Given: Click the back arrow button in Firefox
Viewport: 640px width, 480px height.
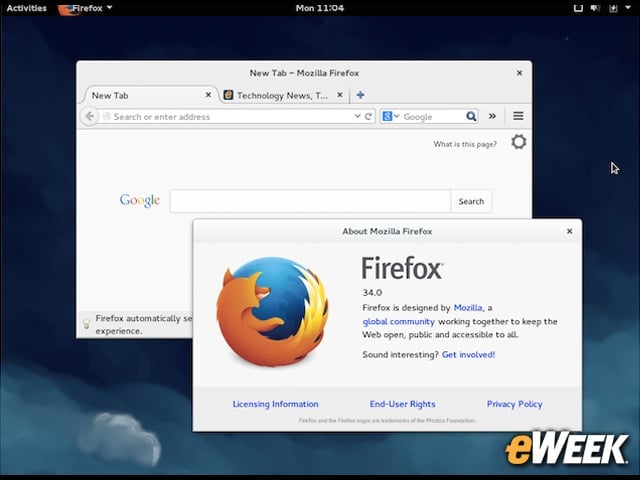Looking at the screenshot, I should (x=89, y=117).
